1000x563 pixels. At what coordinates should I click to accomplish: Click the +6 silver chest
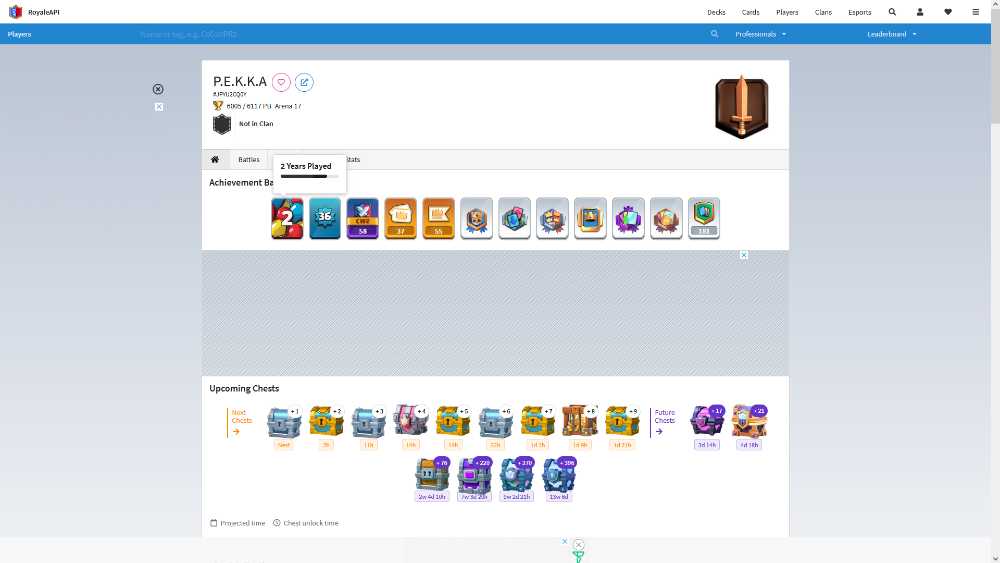496,421
